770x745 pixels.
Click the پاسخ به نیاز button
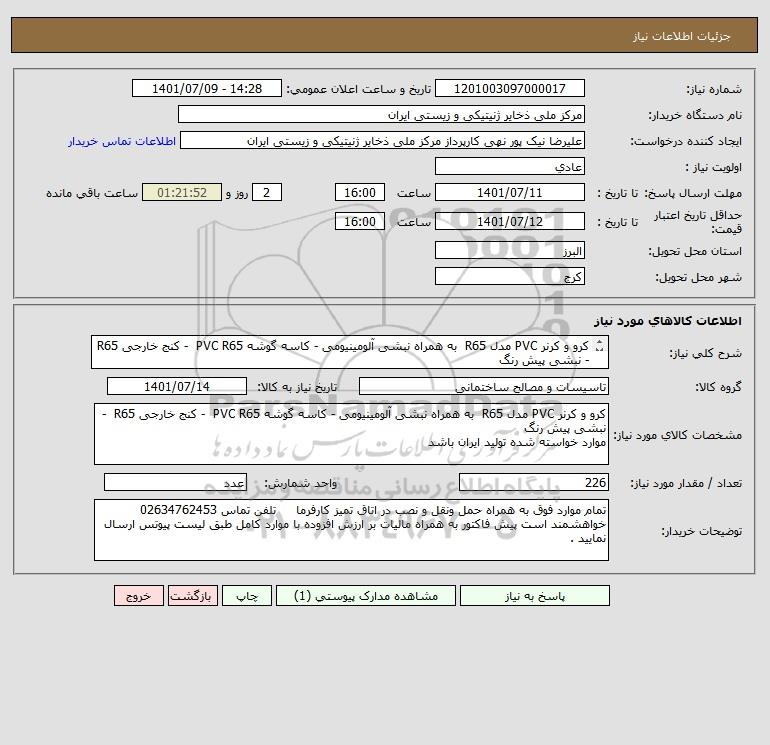click(x=535, y=596)
